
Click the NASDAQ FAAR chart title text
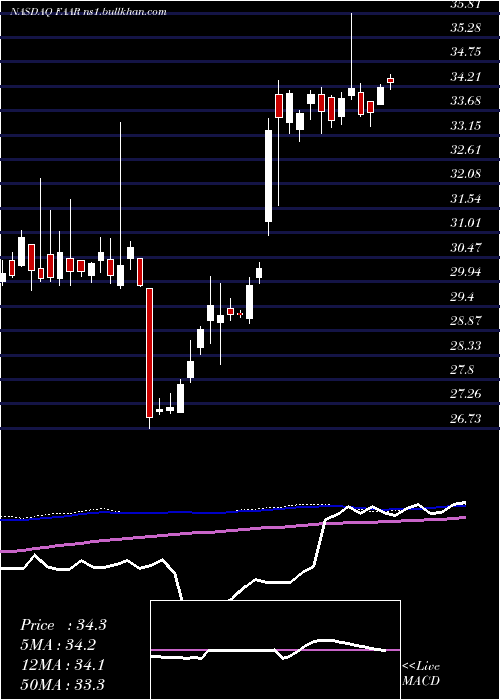(89, 12)
